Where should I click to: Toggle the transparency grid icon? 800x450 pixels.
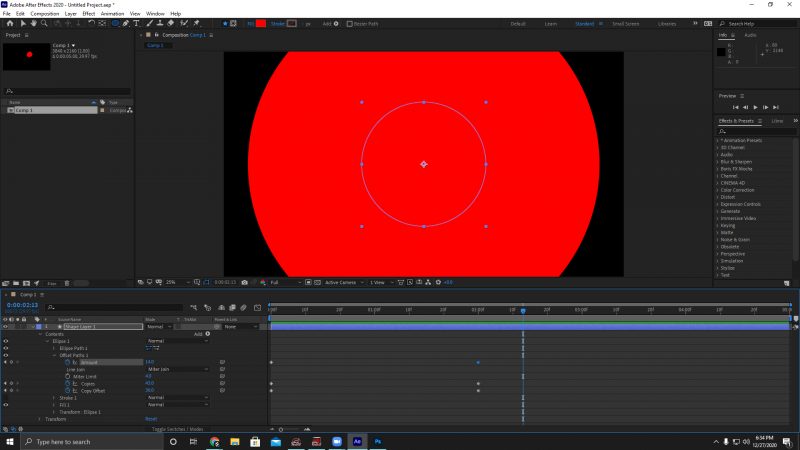click(317, 282)
